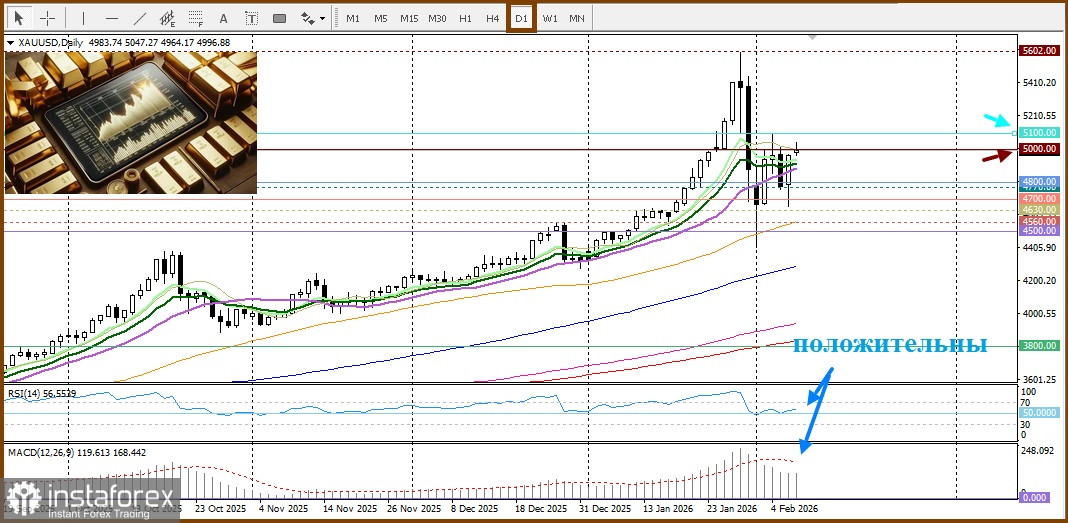Select the 4500.00 purple level label

tap(1039, 231)
